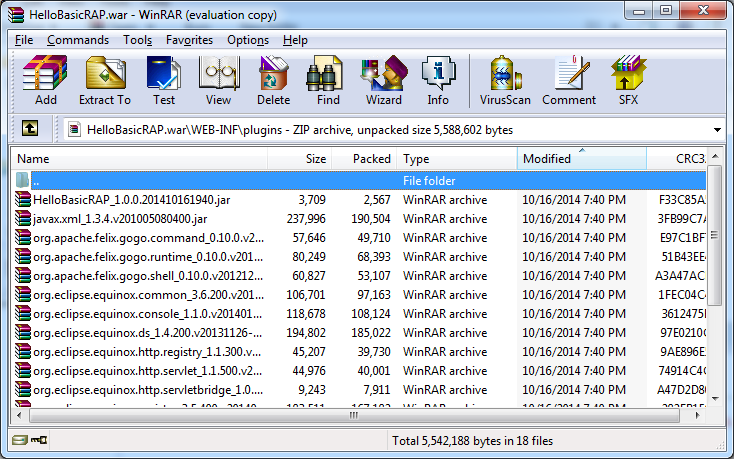Click the key password icon in status bar
The width and height of the screenshot is (734, 459).
point(39,440)
